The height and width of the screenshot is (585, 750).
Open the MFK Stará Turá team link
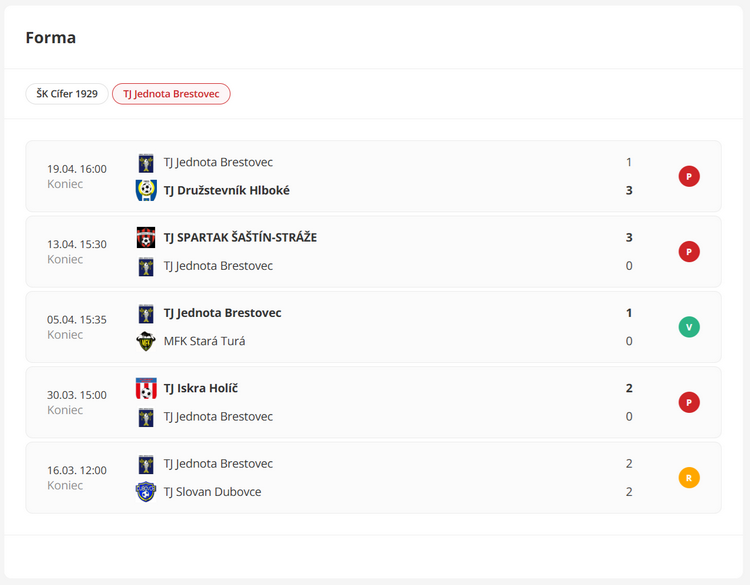(204, 341)
